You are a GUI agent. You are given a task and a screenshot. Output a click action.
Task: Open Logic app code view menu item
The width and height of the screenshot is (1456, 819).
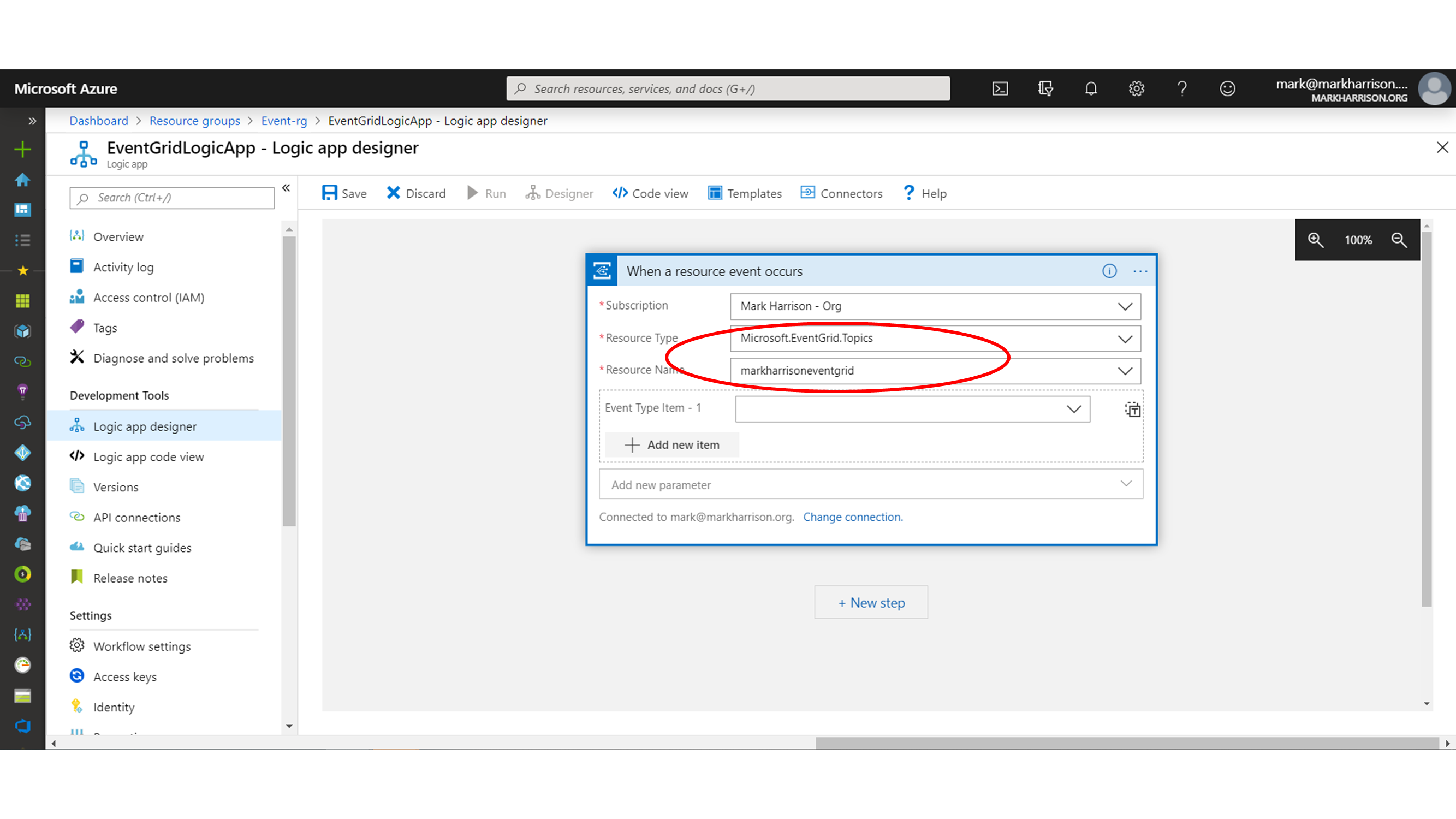(x=148, y=456)
